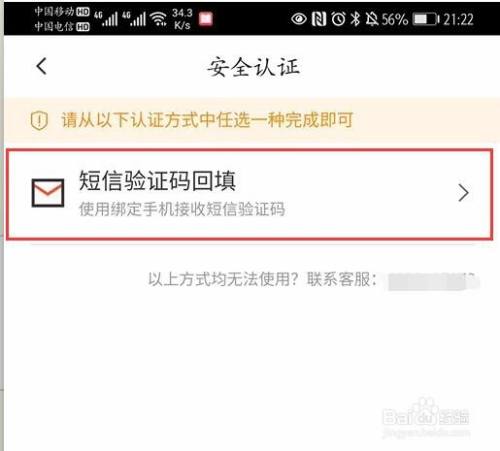Image resolution: width=500 pixels, height=451 pixels.
Task: Tap the Bluetooth status icon
Action: pyautogui.click(x=355, y=19)
